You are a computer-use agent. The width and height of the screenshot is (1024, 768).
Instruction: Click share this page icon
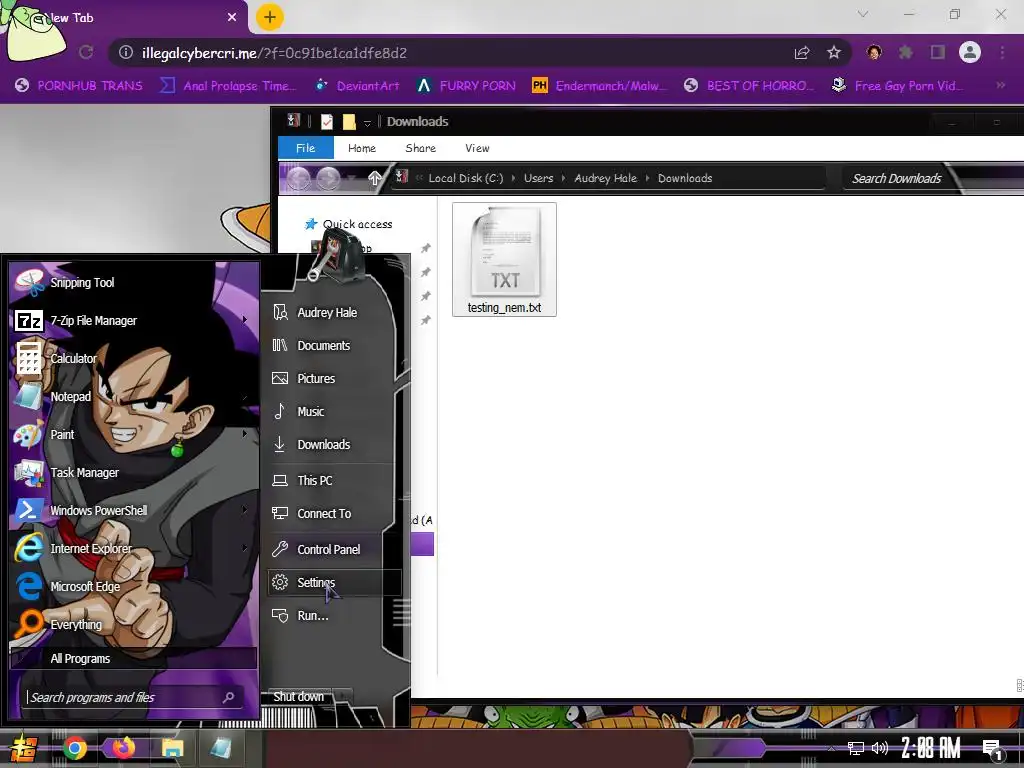pyautogui.click(x=802, y=53)
